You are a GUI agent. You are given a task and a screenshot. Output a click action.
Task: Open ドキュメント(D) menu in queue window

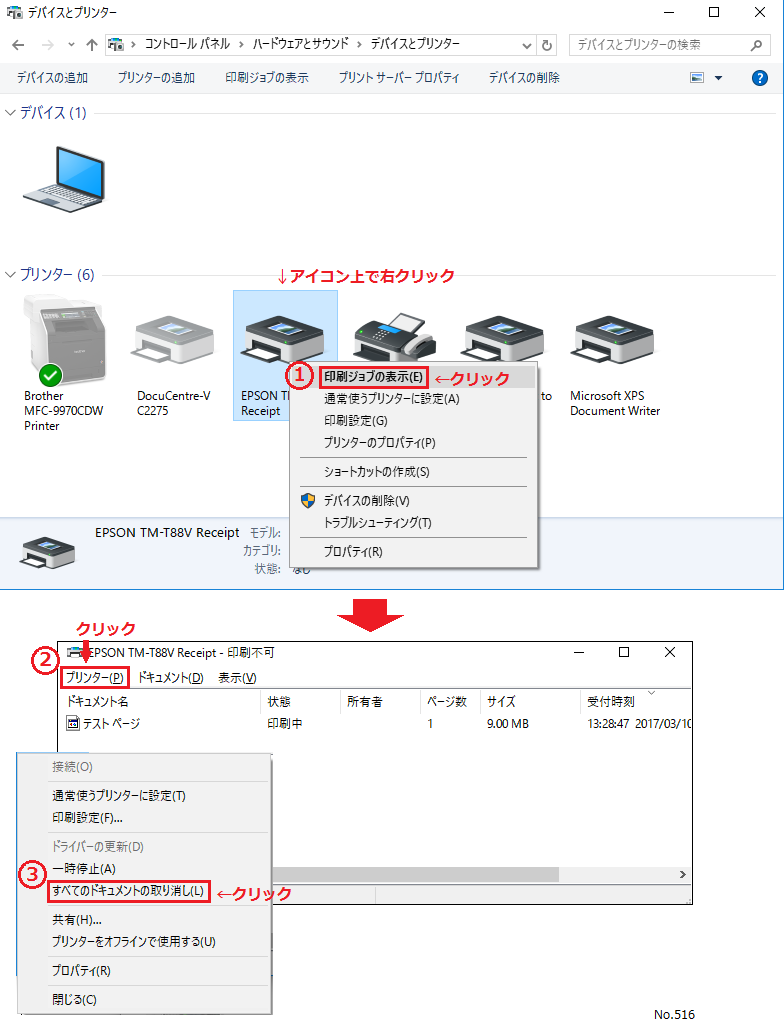[x=170, y=677]
